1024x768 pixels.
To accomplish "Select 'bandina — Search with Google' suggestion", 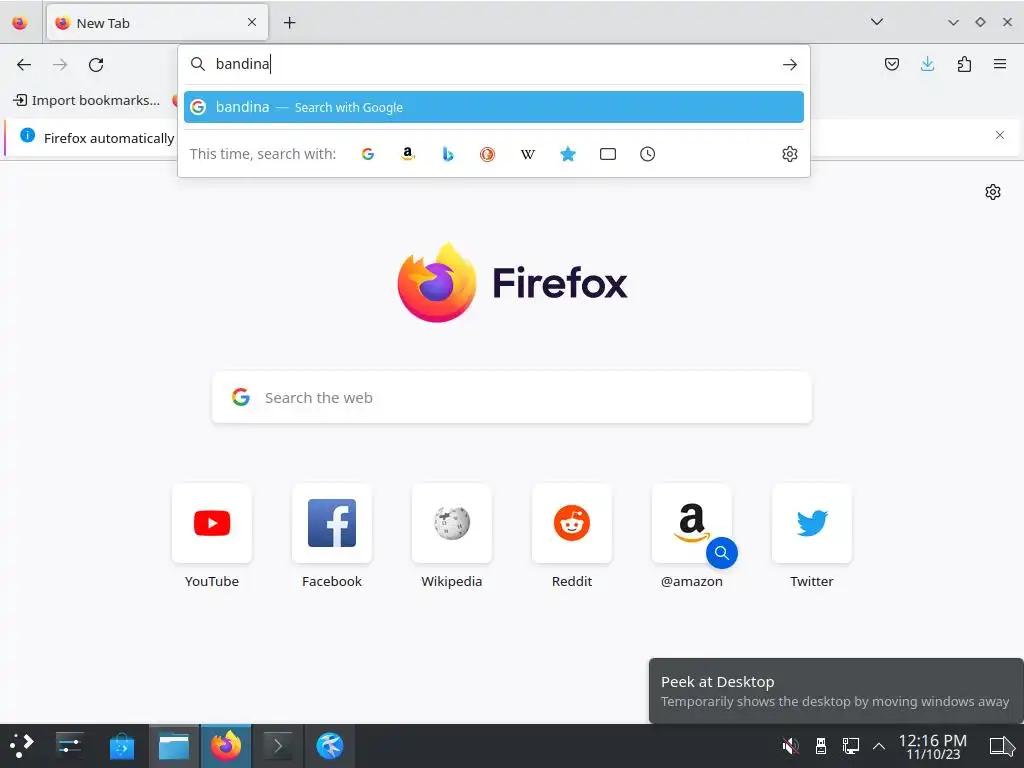I will pyautogui.click(x=494, y=107).
